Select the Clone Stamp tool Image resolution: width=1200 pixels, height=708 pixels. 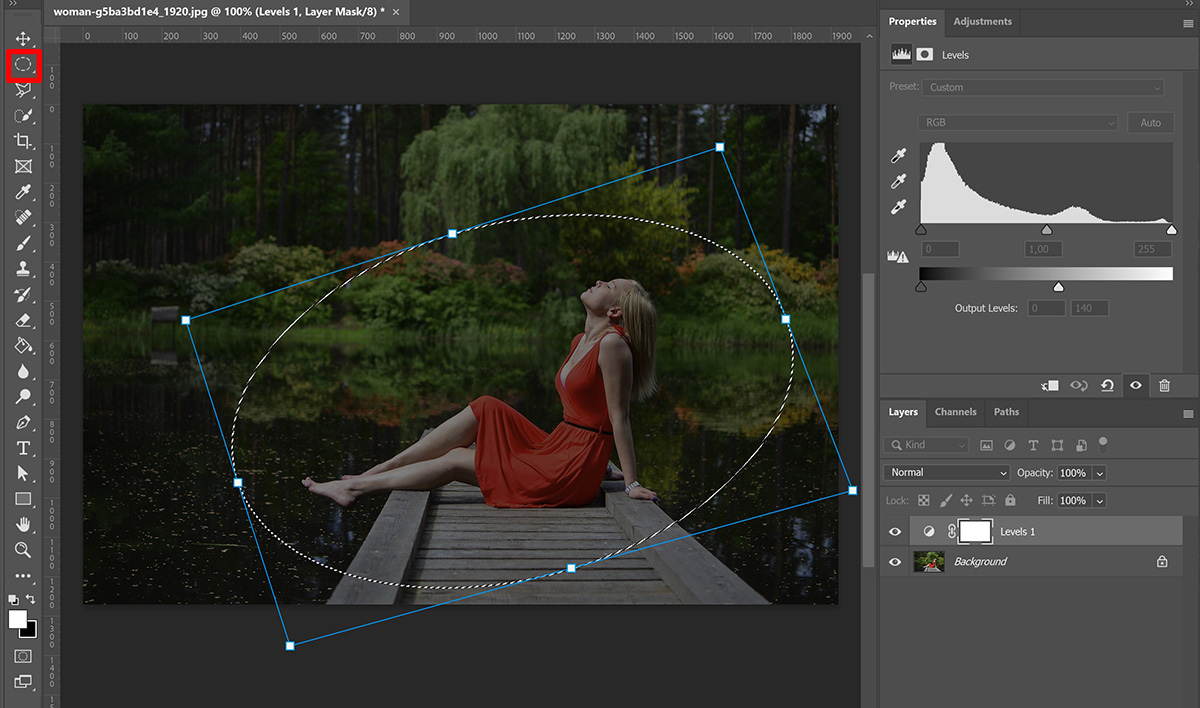[x=22, y=269]
